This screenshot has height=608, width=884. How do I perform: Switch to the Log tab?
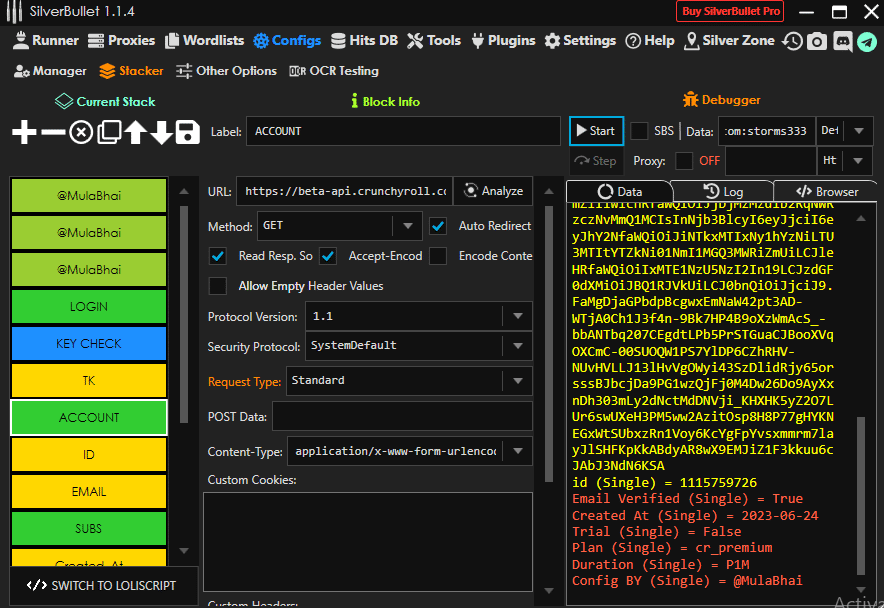pyautogui.click(x=723, y=191)
